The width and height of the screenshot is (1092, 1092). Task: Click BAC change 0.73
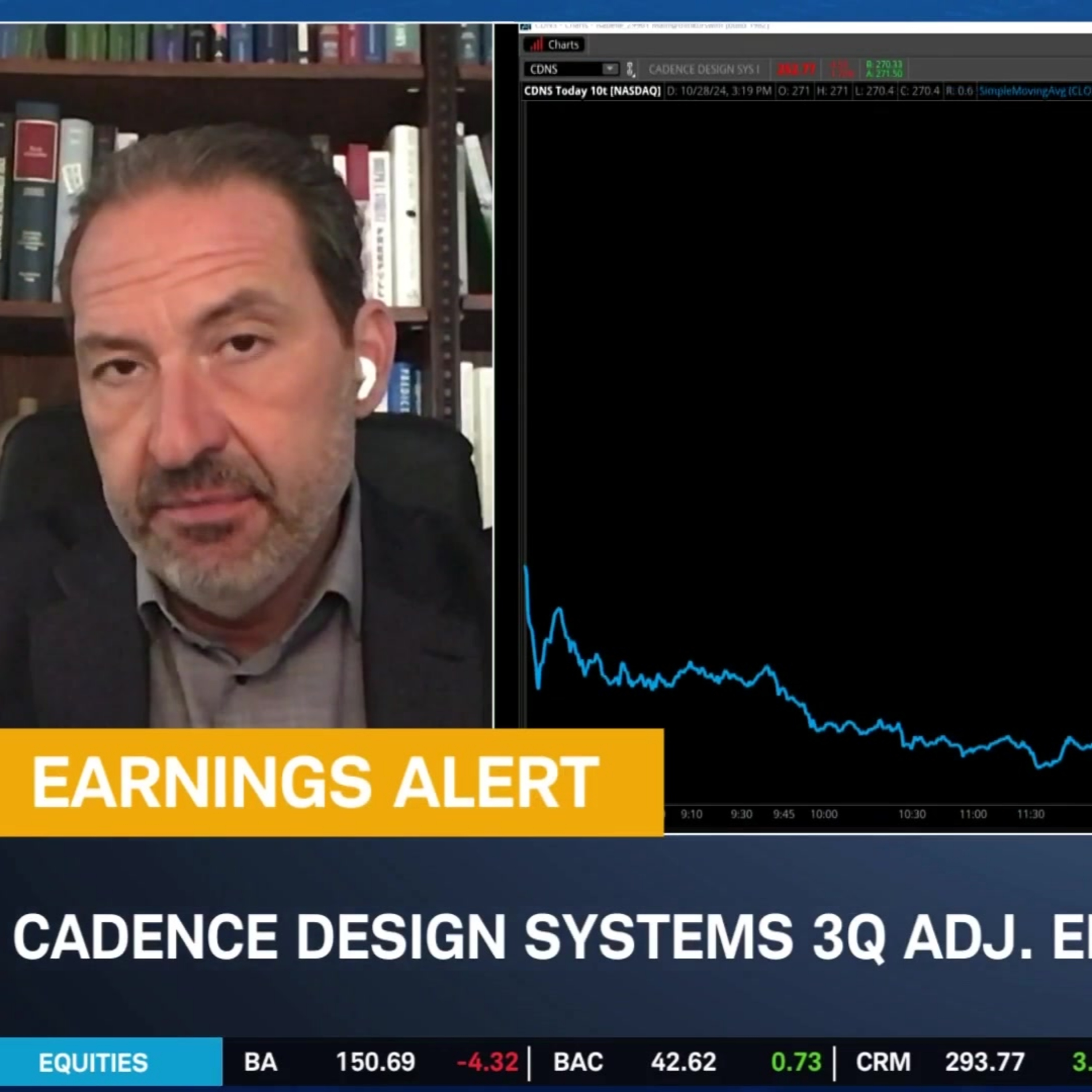click(x=796, y=1062)
